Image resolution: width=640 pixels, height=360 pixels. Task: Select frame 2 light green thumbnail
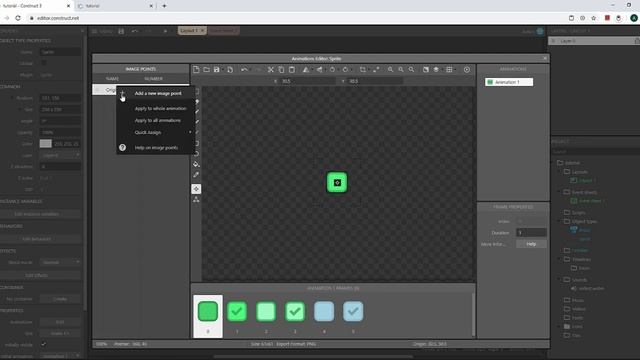pos(266,311)
